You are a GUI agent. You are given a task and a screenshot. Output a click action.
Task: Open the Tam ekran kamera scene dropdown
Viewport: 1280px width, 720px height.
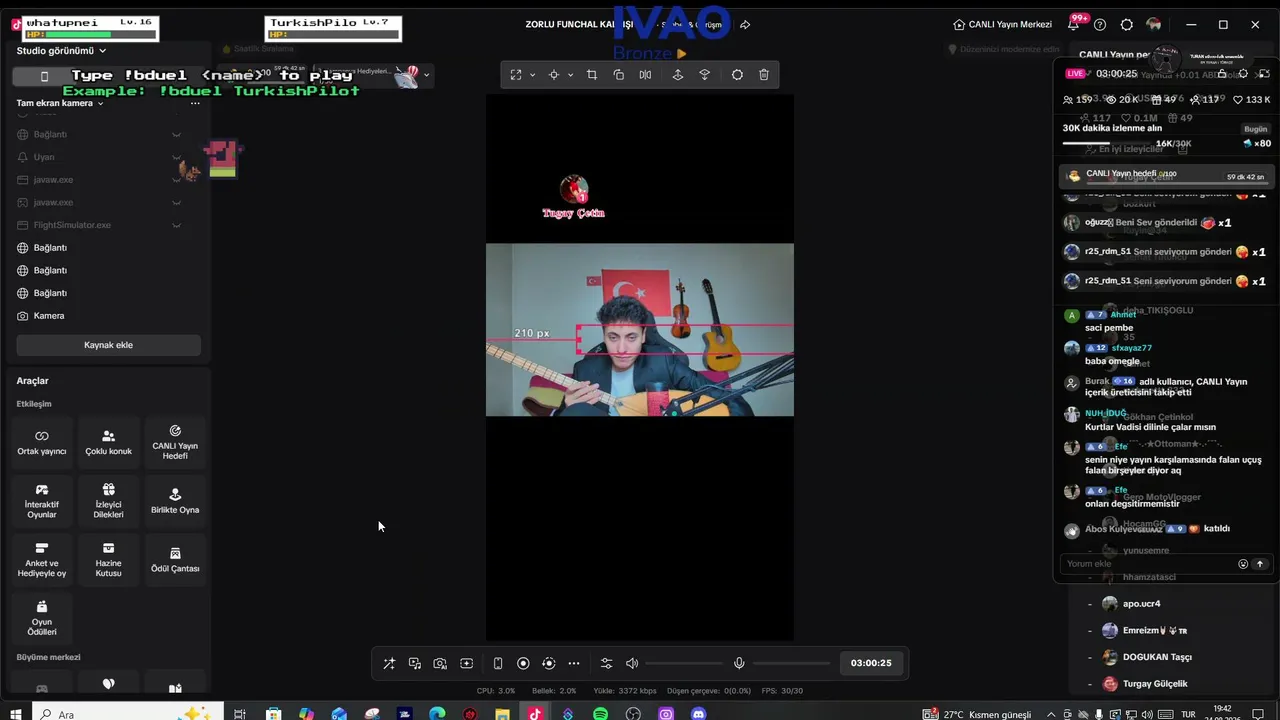[60, 103]
